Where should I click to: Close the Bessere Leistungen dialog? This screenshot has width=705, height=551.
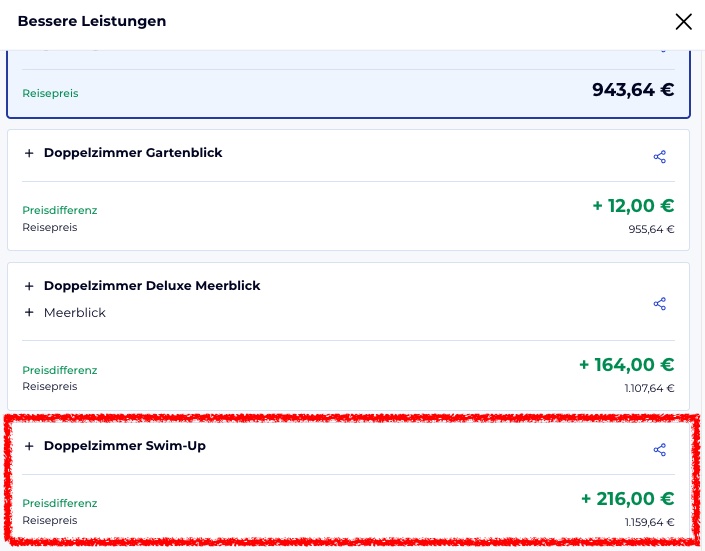coord(683,22)
